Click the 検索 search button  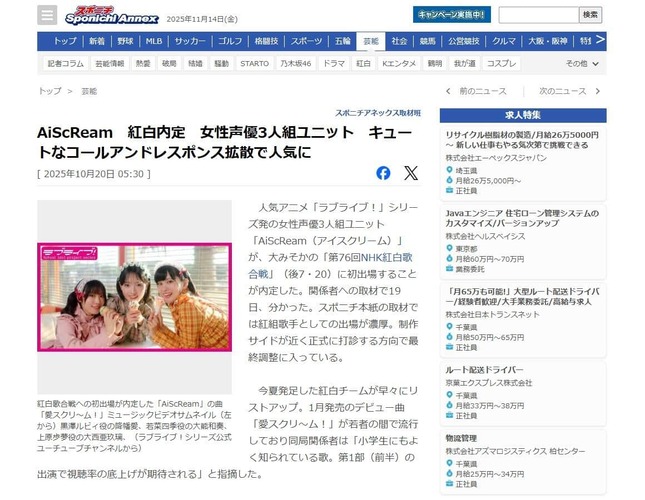590,15
